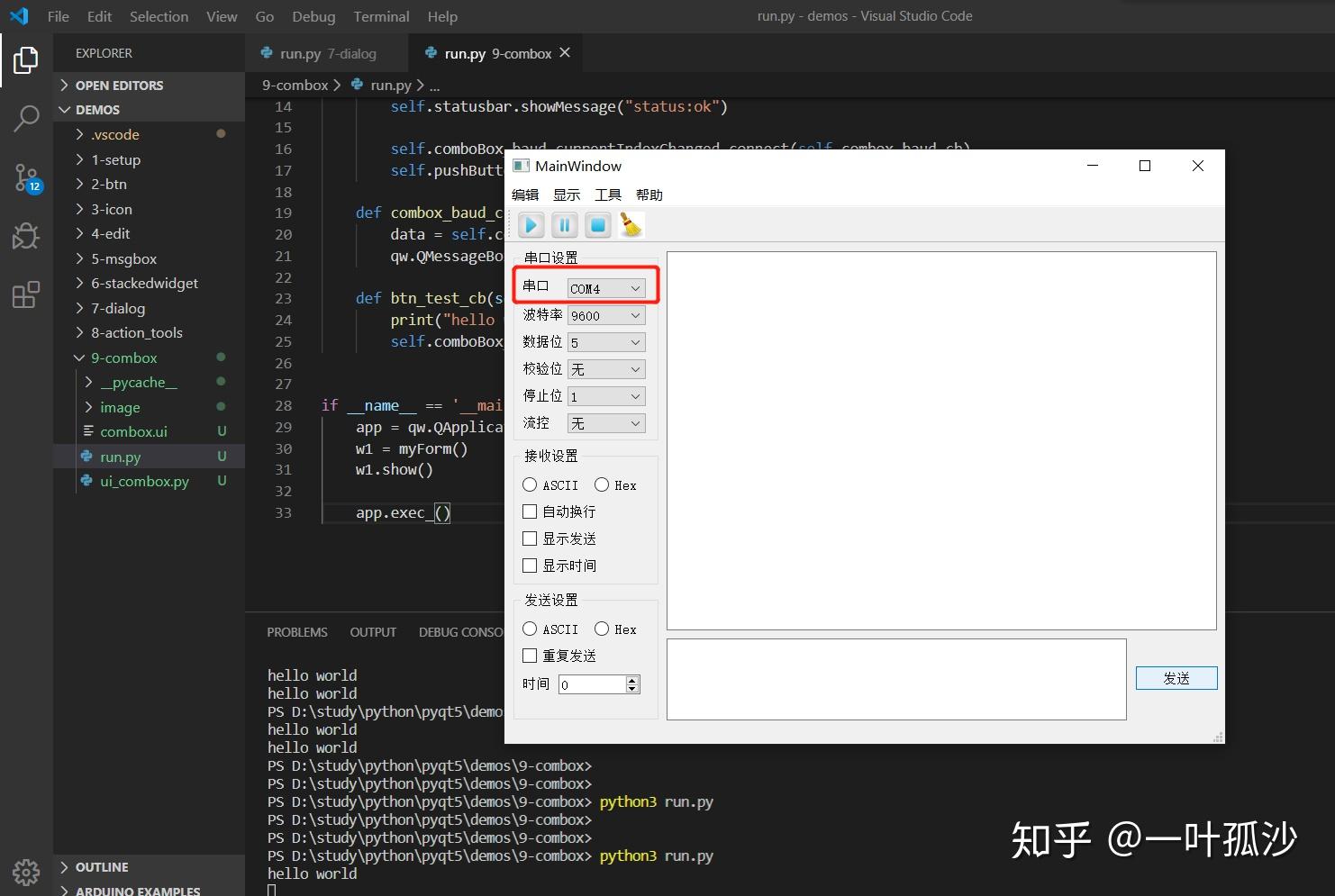
Task: Open Source Control view with 12 pending changes
Action: (26, 177)
